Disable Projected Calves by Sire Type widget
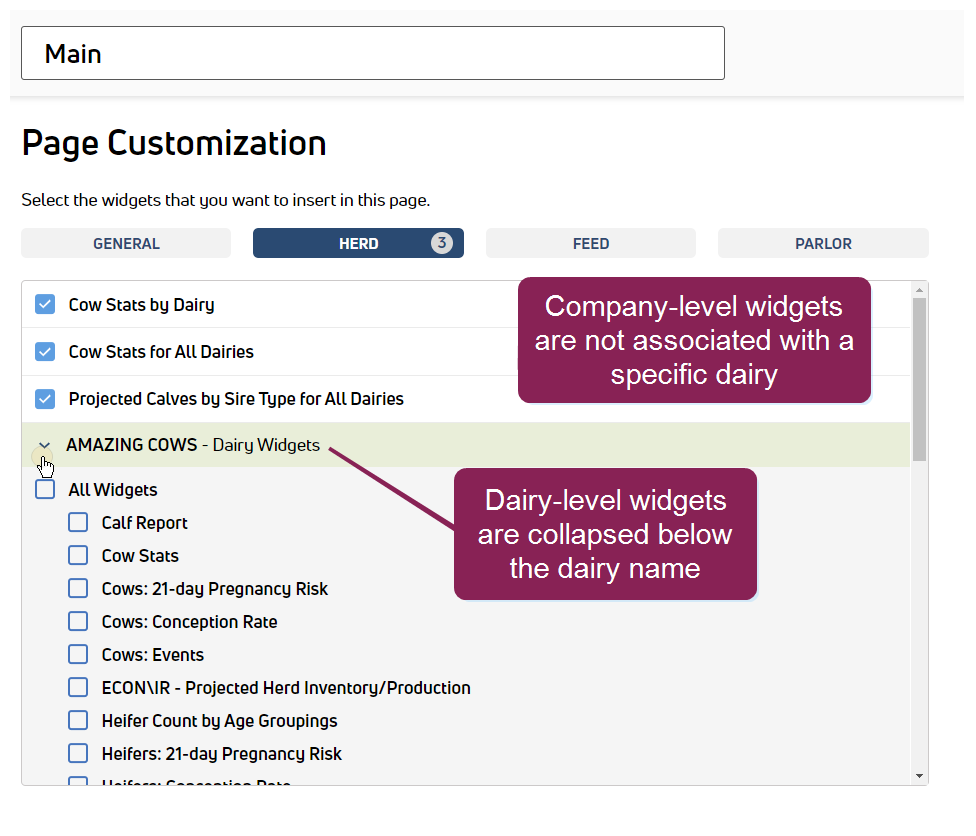Screen dimensions: 976x836 [45, 398]
